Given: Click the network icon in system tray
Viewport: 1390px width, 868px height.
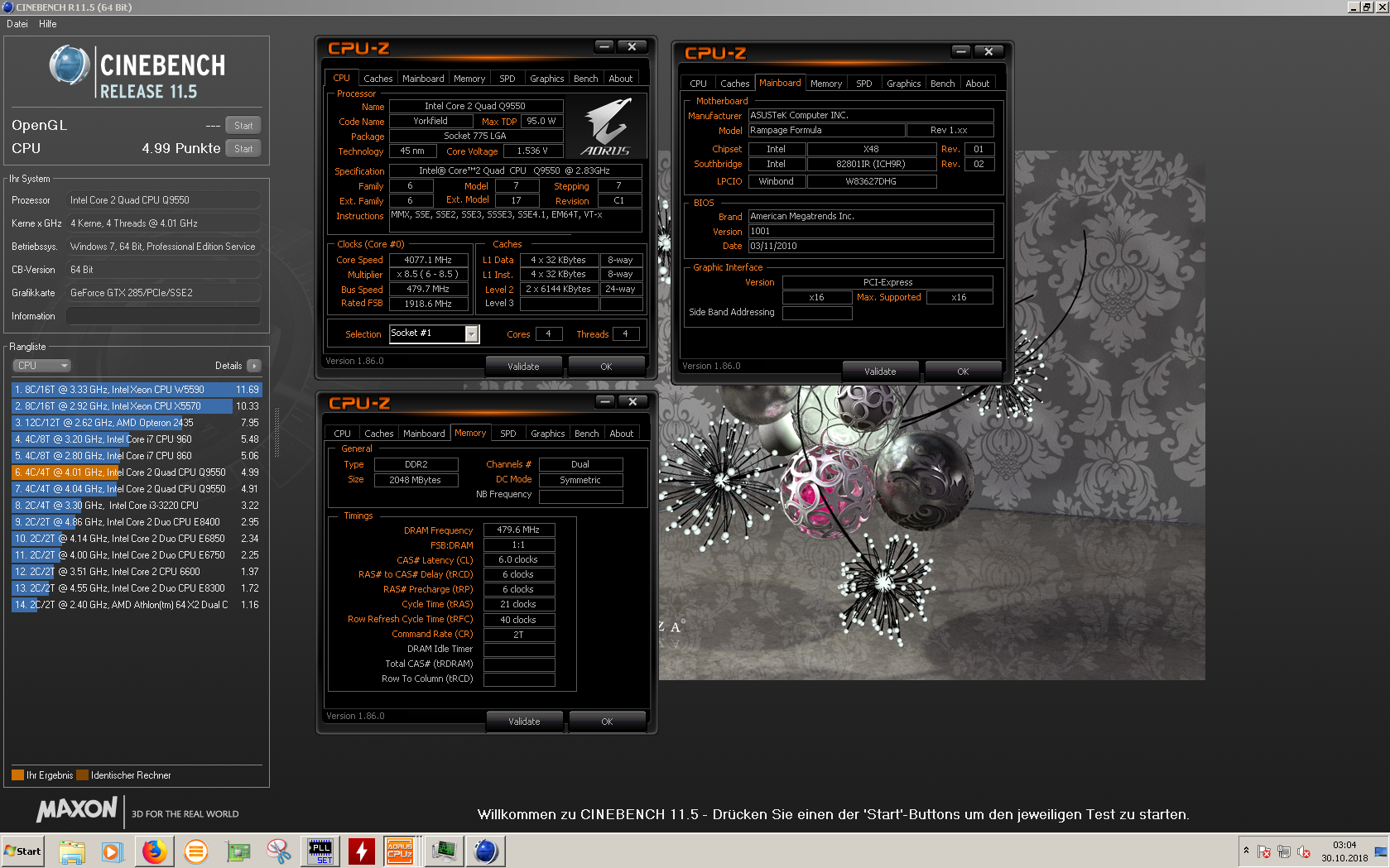Looking at the screenshot, I should point(1284,851).
